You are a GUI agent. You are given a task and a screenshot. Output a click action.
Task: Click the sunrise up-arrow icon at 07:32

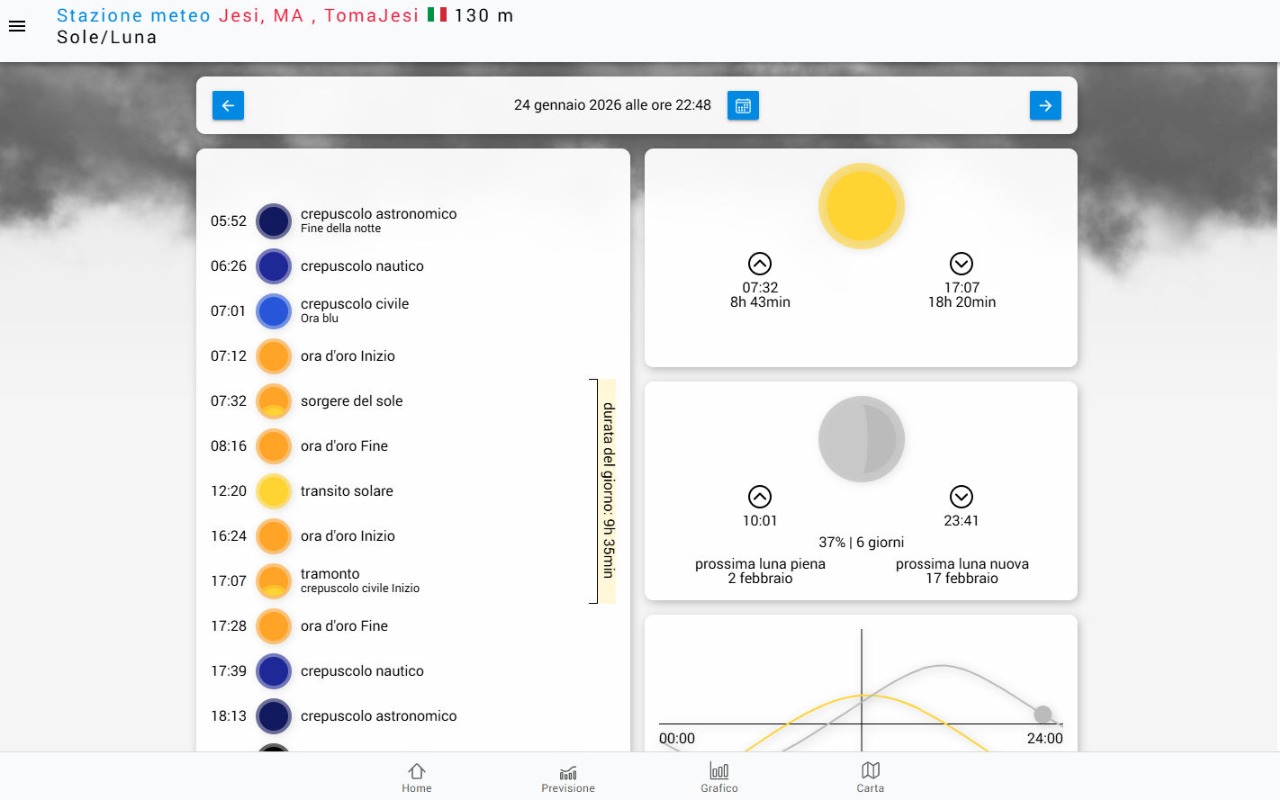760,264
